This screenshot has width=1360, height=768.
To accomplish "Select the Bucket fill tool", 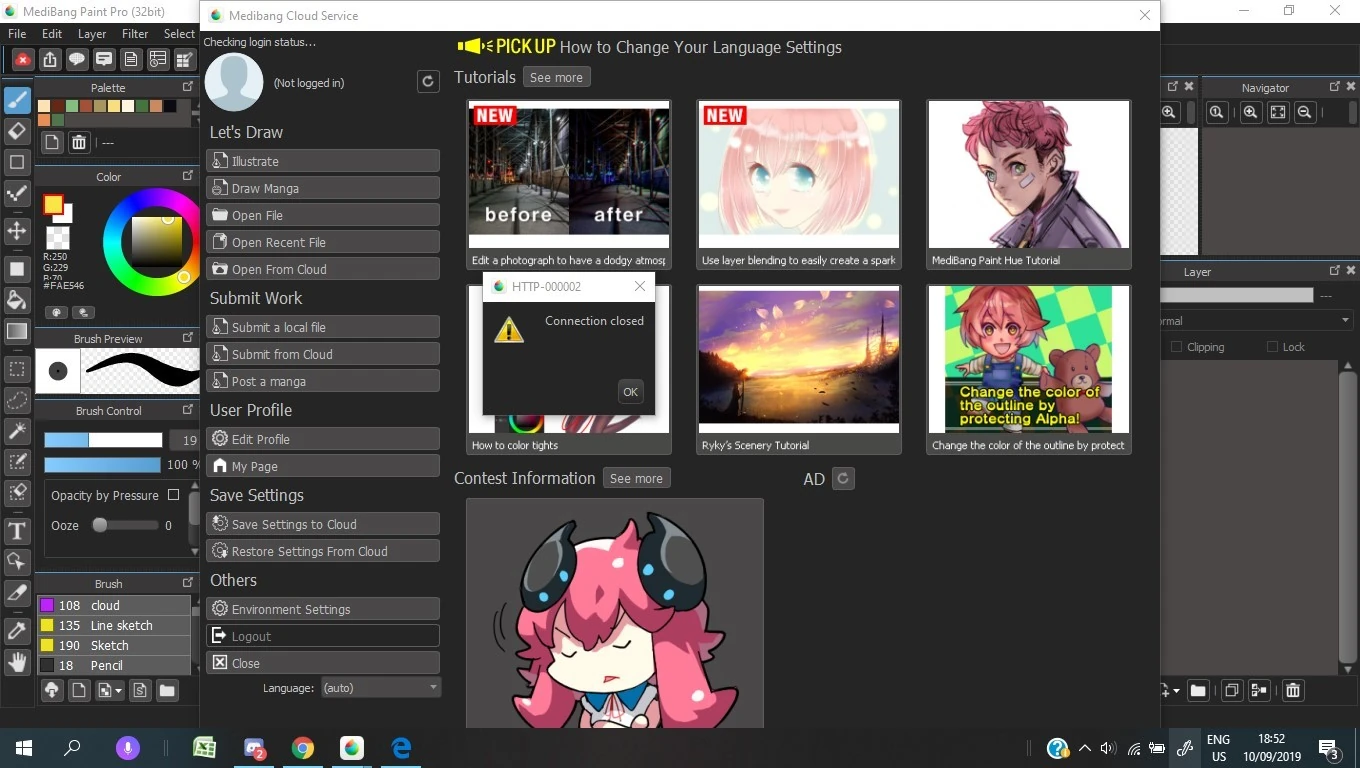I will 17,300.
